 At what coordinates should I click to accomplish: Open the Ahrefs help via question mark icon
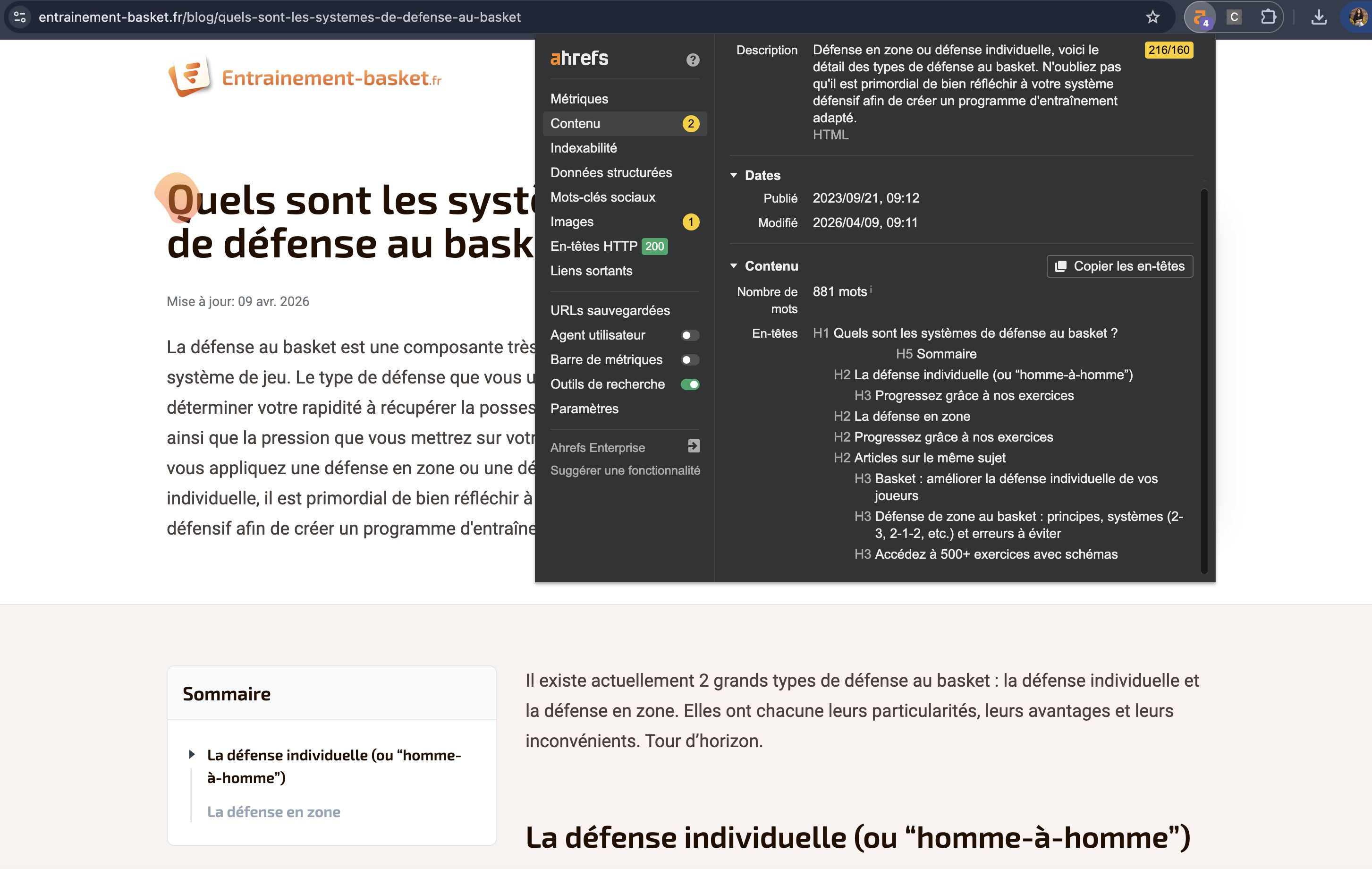(x=693, y=59)
